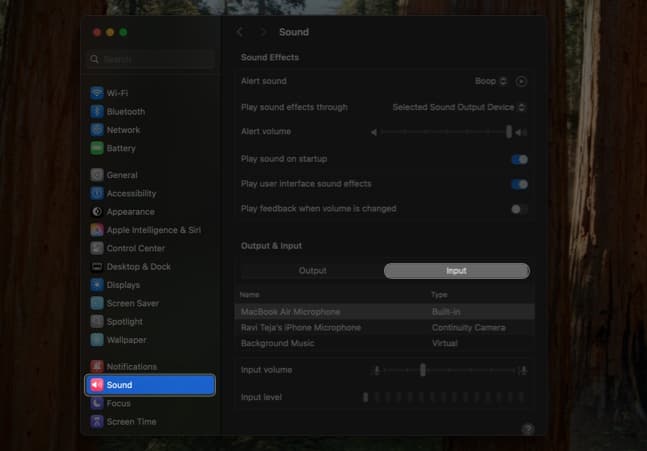
Task: Open Battery icon in sidebar
Action: point(97,148)
